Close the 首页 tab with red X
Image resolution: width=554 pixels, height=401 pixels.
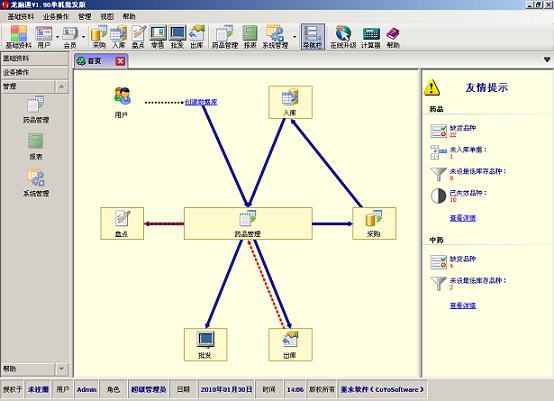(120, 61)
